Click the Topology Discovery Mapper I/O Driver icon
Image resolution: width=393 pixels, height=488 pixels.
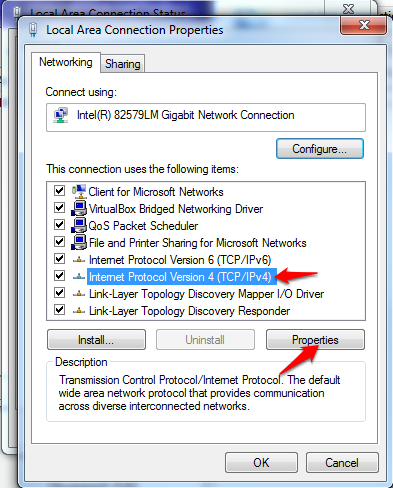click(x=79, y=294)
